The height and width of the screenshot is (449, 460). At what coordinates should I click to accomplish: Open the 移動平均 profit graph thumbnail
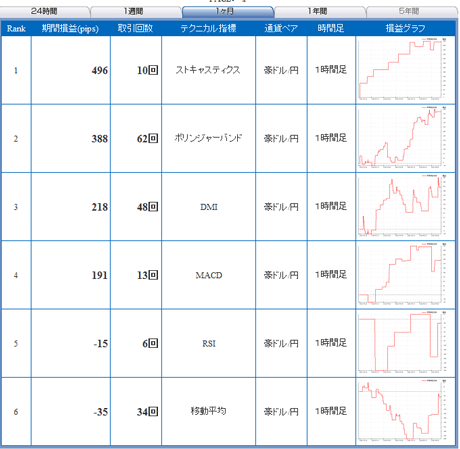[402, 410]
